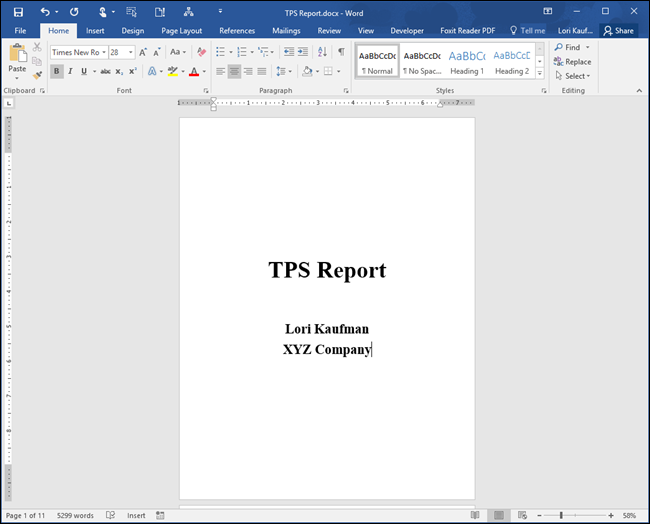Toggle Bold formatting
650x524 pixels.
point(57,71)
